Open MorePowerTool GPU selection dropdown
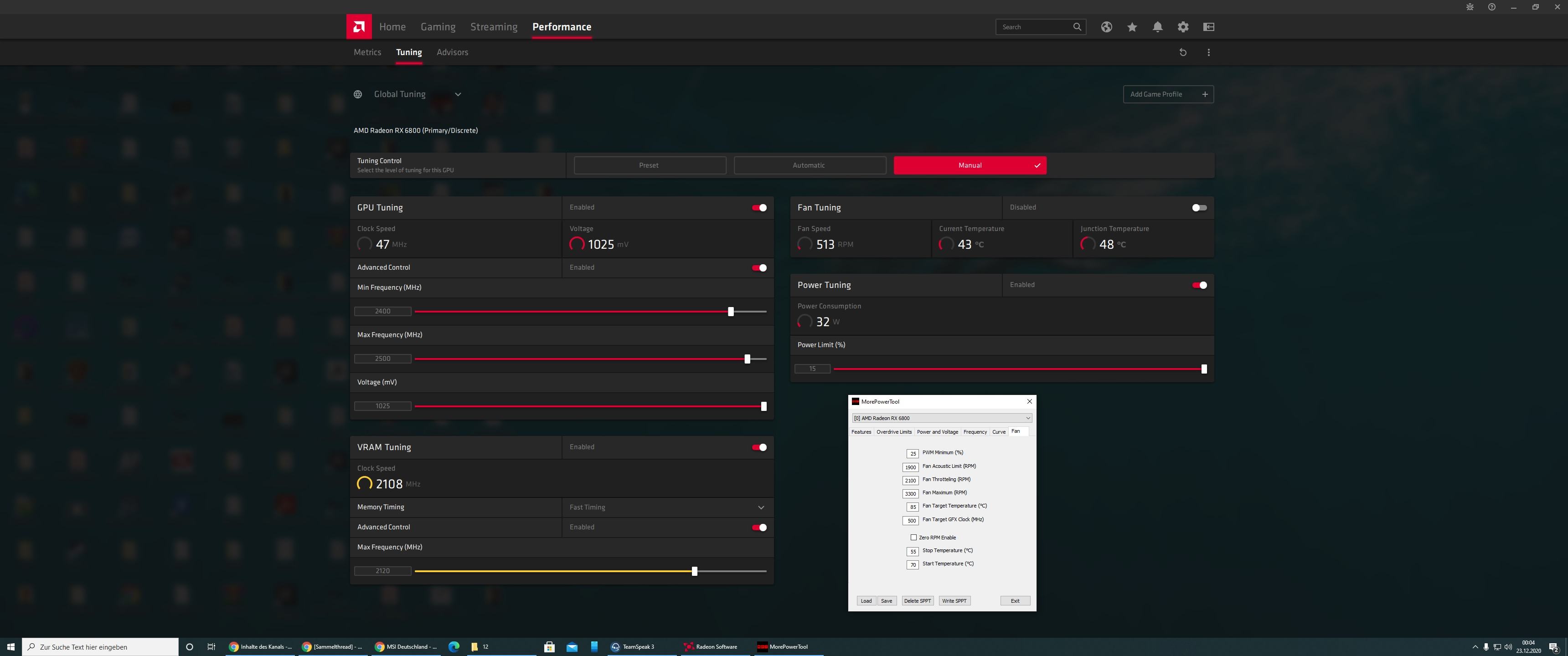1568x656 pixels. tap(942, 418)
